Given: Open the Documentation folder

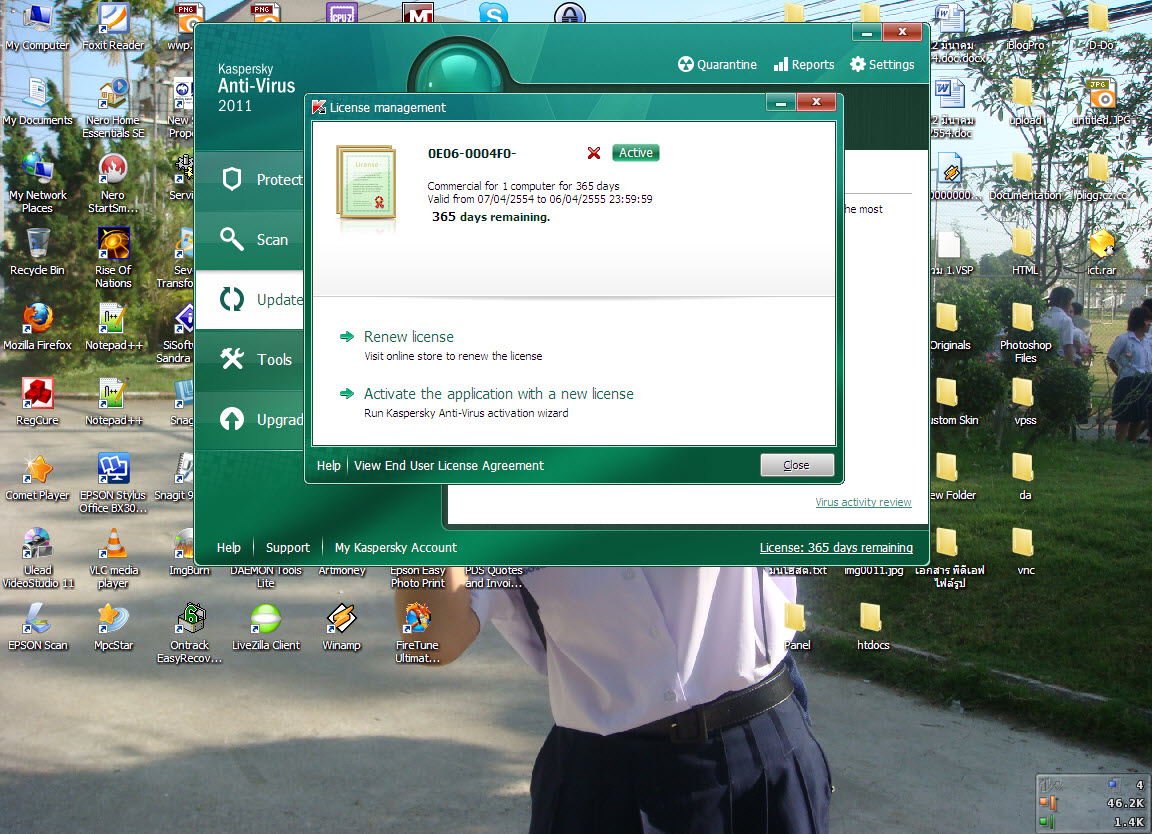Looking at the screenshot, I should tap(1025, 177).
